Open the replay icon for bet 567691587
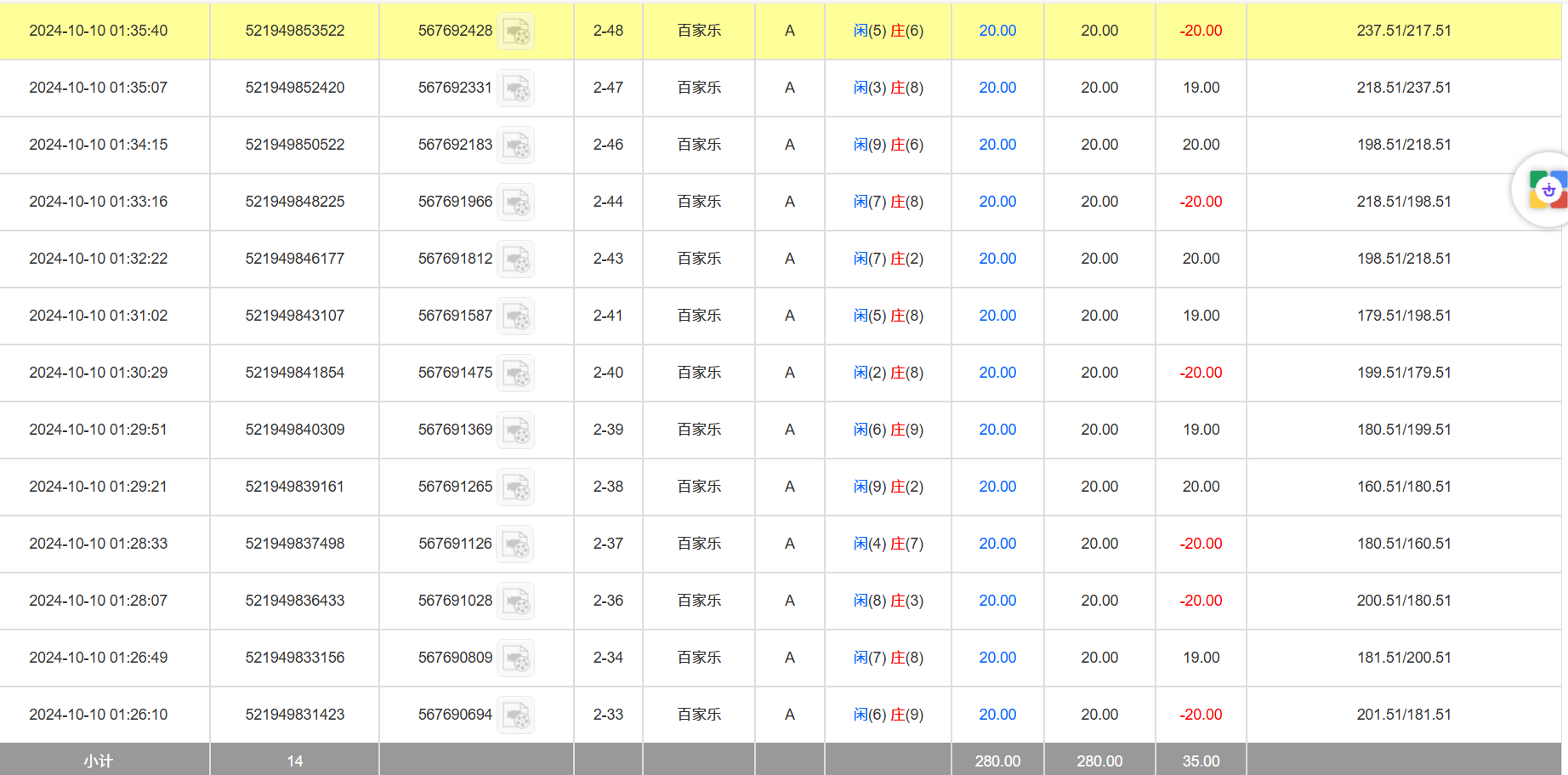This screenshot has height=775, width=1568. tap(515, 316)
